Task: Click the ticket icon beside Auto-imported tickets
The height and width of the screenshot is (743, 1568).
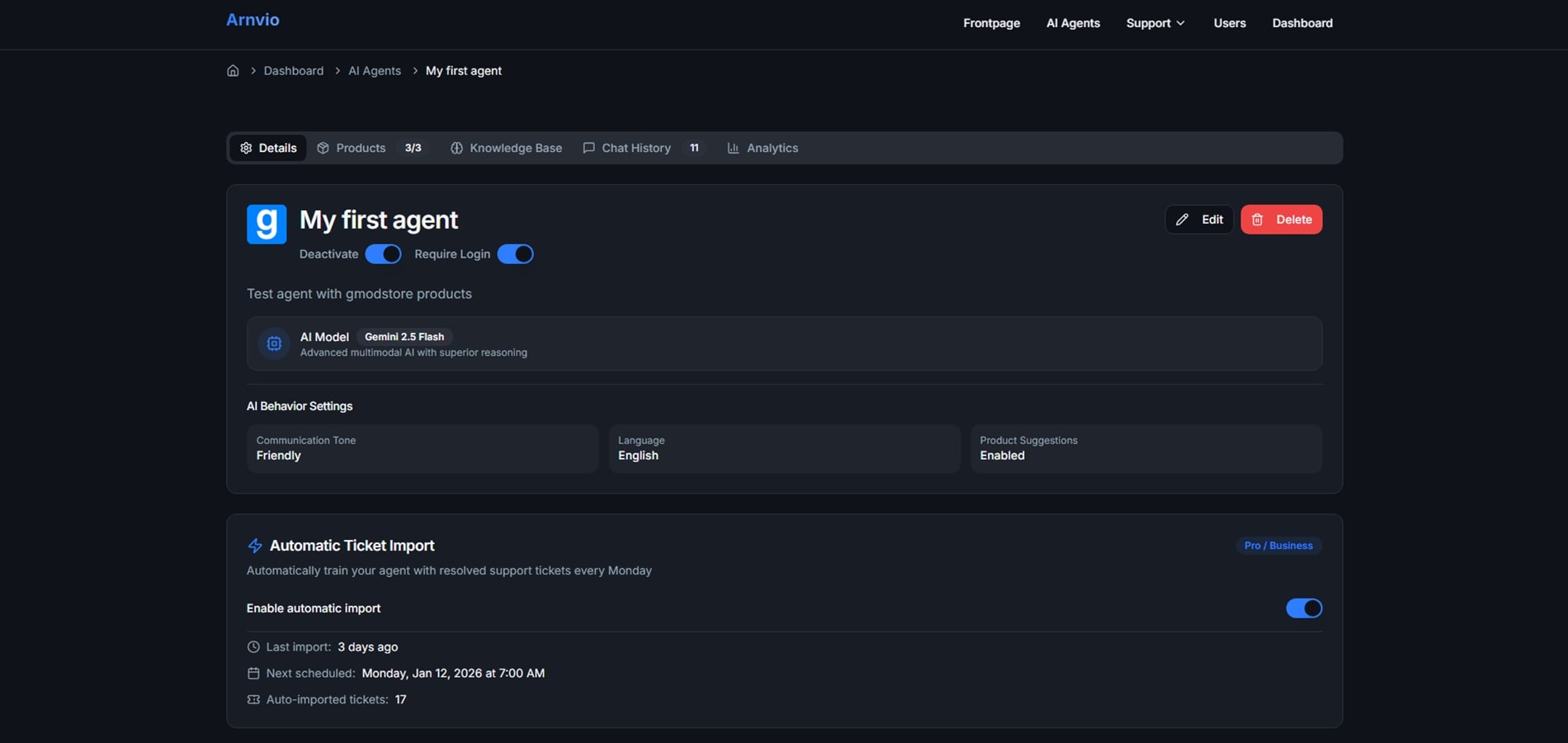Action: [253, 700]
